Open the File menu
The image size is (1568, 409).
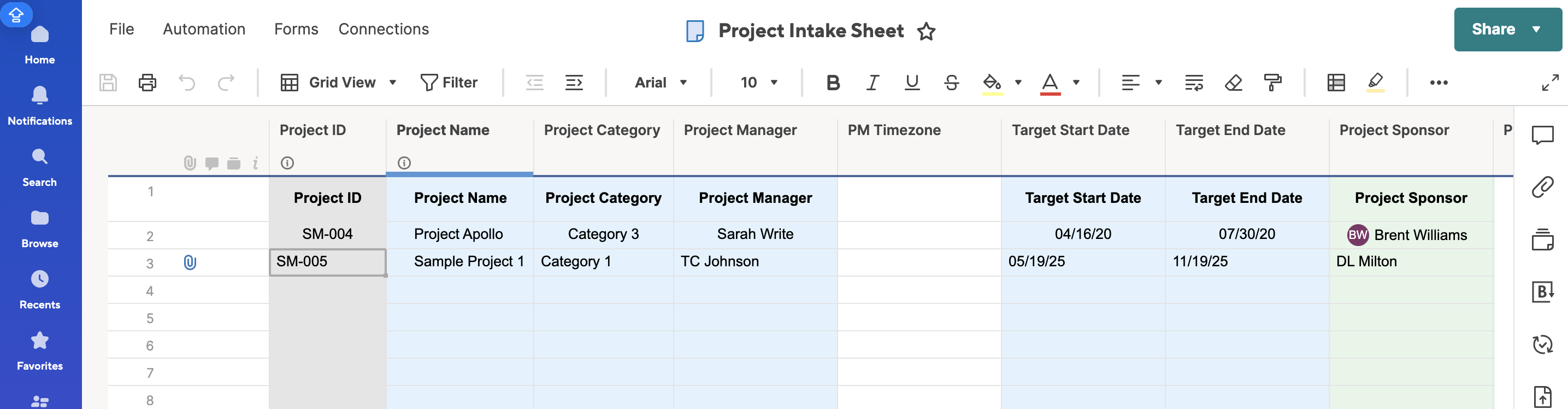coord(122,28)
